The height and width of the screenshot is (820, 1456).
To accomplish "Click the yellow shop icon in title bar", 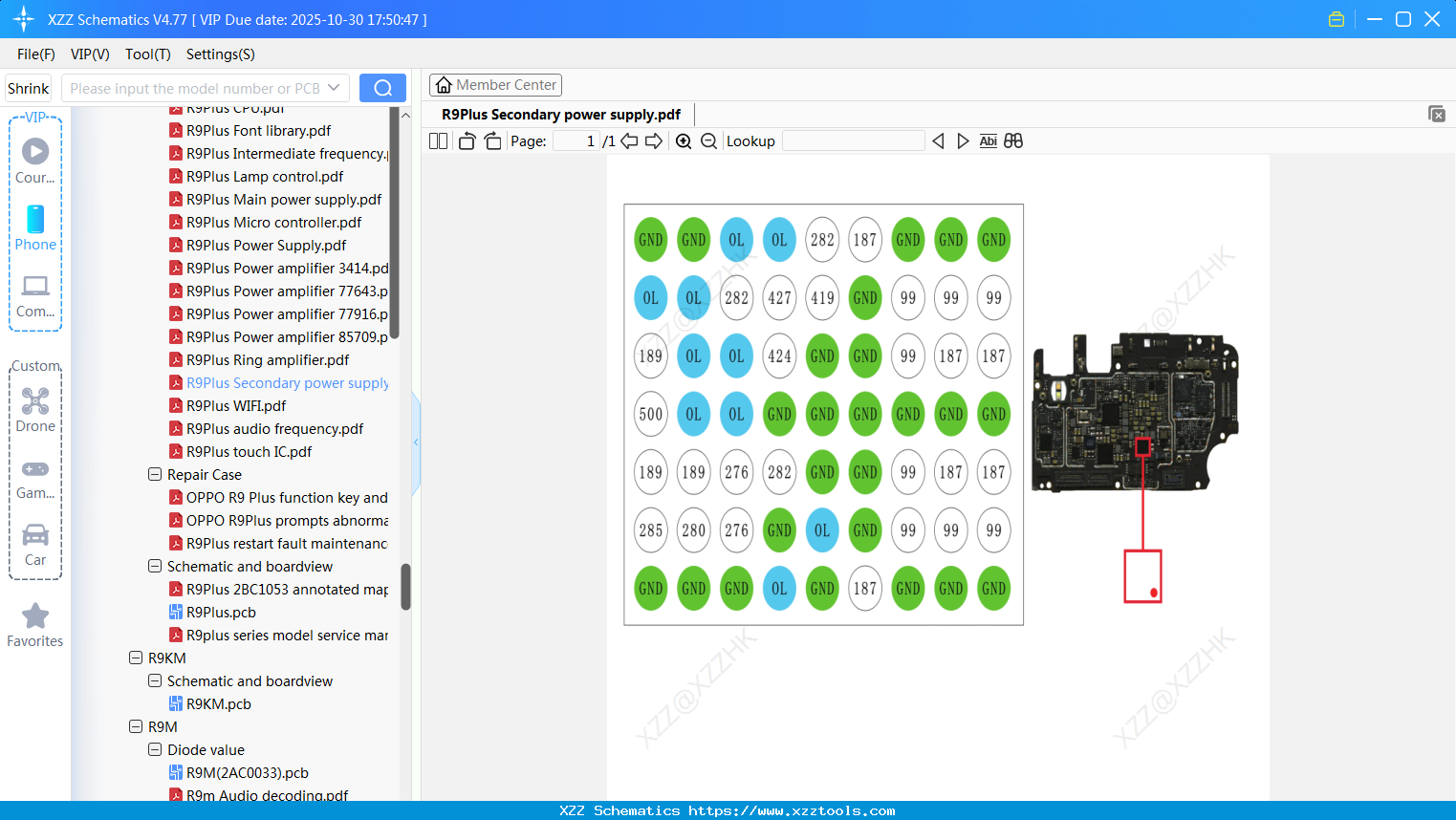I will 1336,19.
